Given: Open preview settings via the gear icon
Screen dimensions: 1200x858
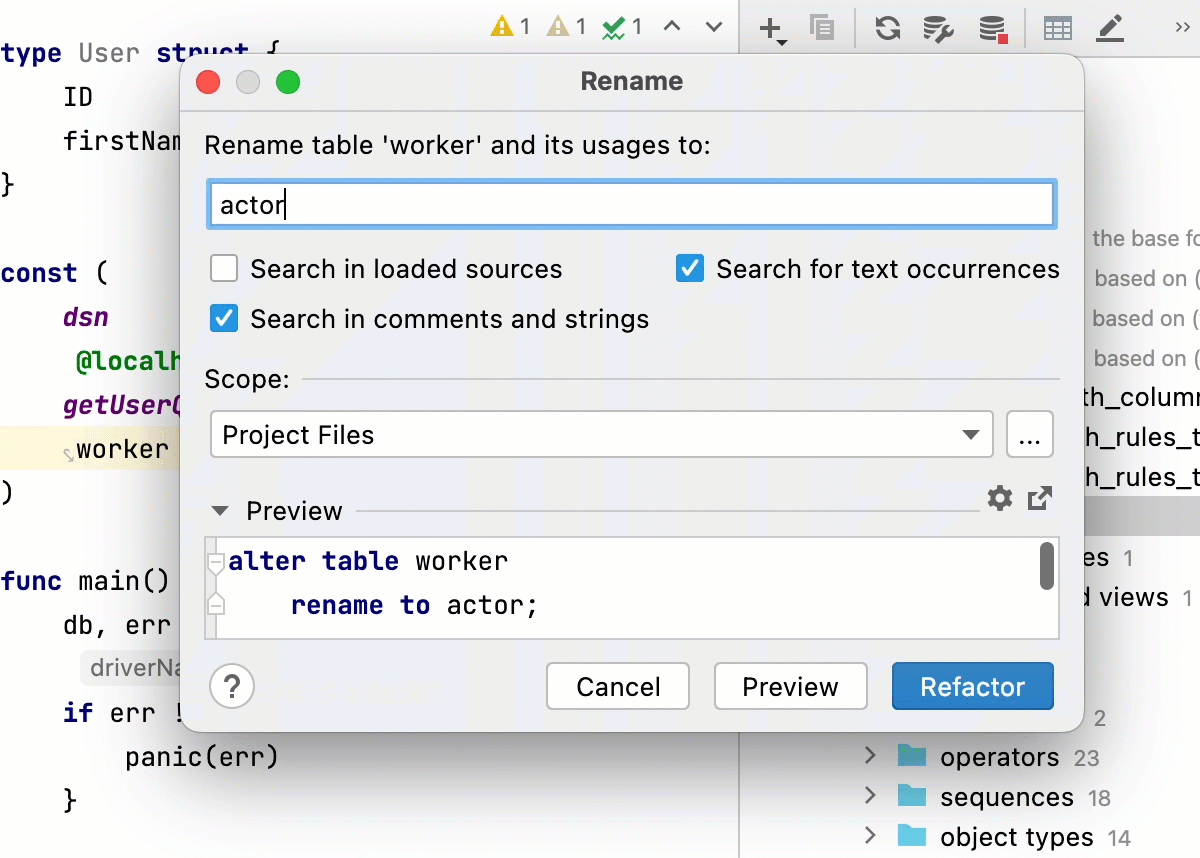Looking at the screenshot, I should [999, 498].
